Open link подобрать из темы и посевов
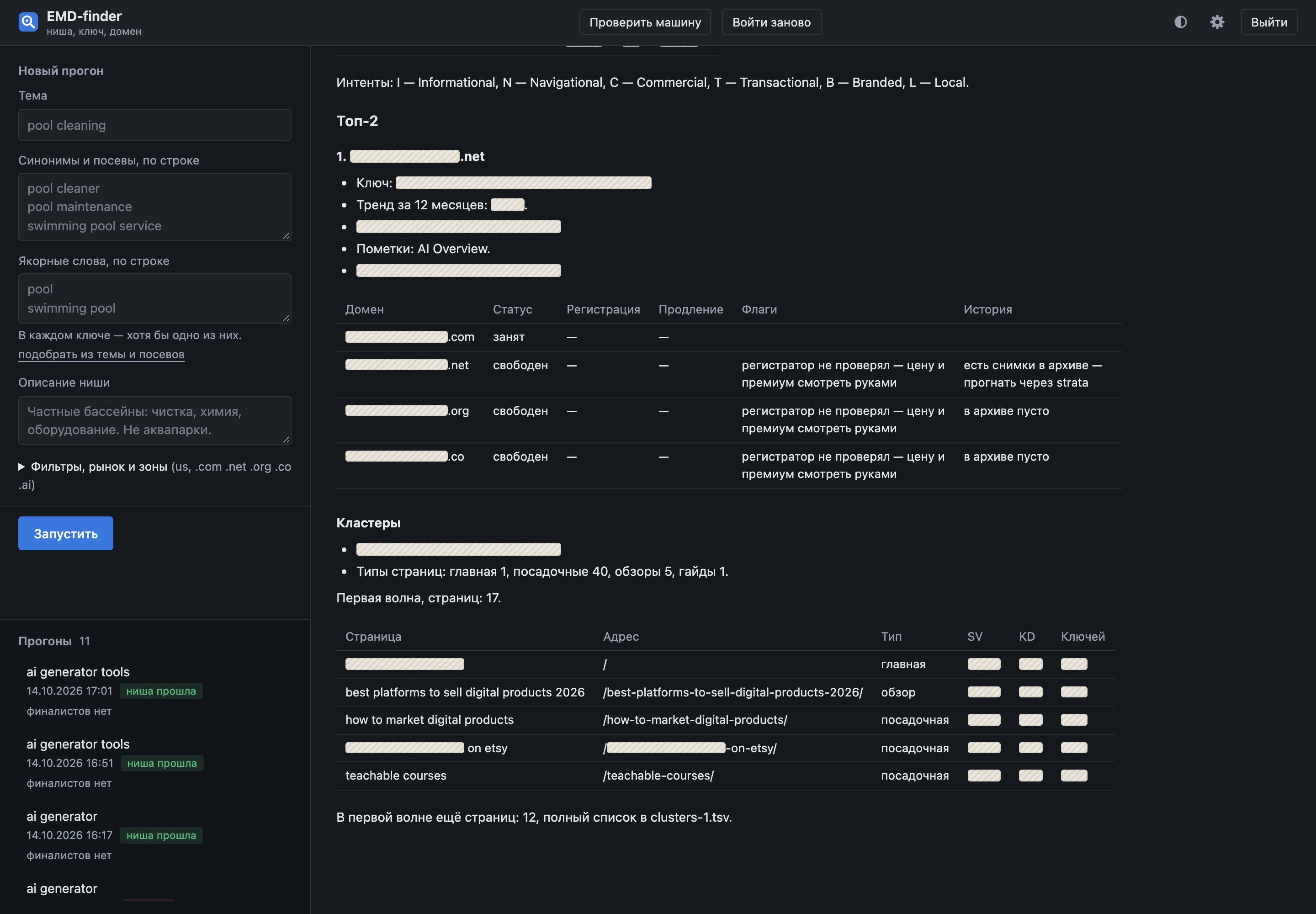1316x914 pixels. 101,355
